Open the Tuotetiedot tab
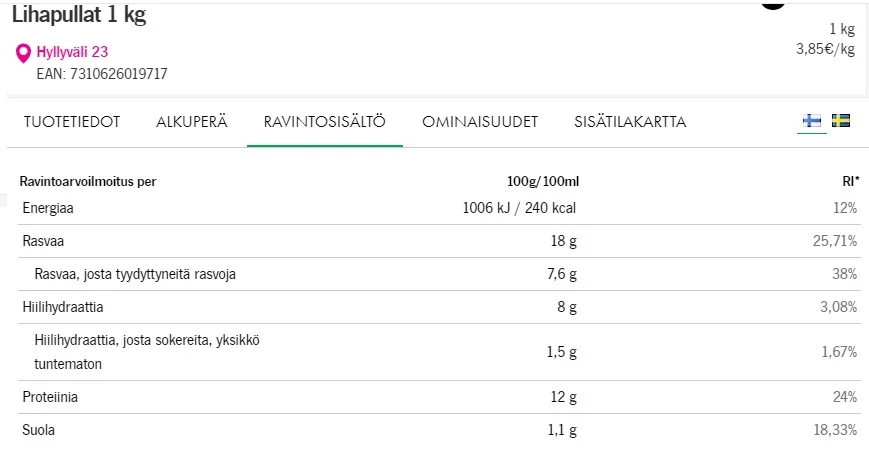The width and height of the screenshot is (869, 453). pyautogui.click(x=72, y=122)
